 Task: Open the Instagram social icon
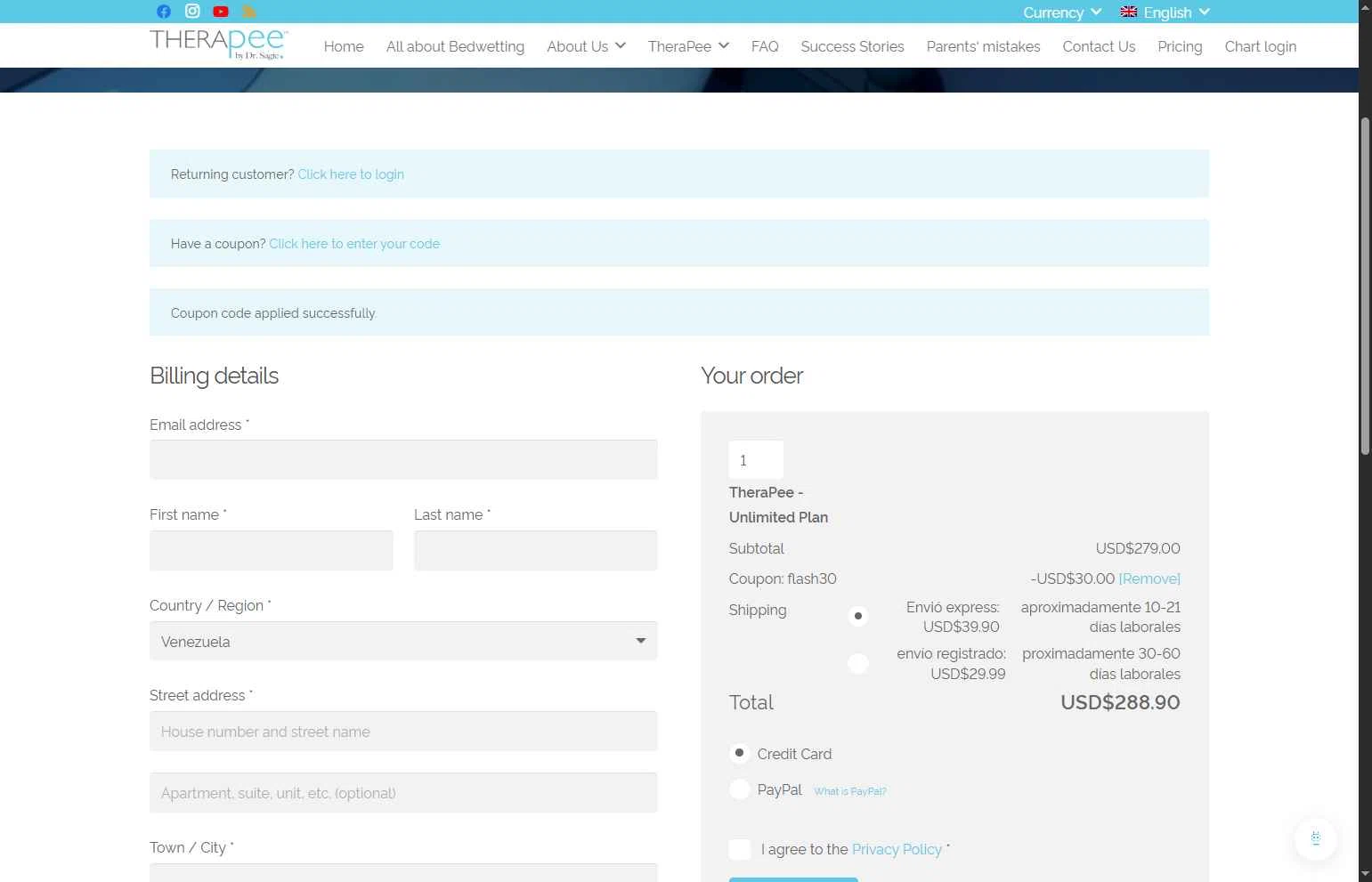(192, 11)
